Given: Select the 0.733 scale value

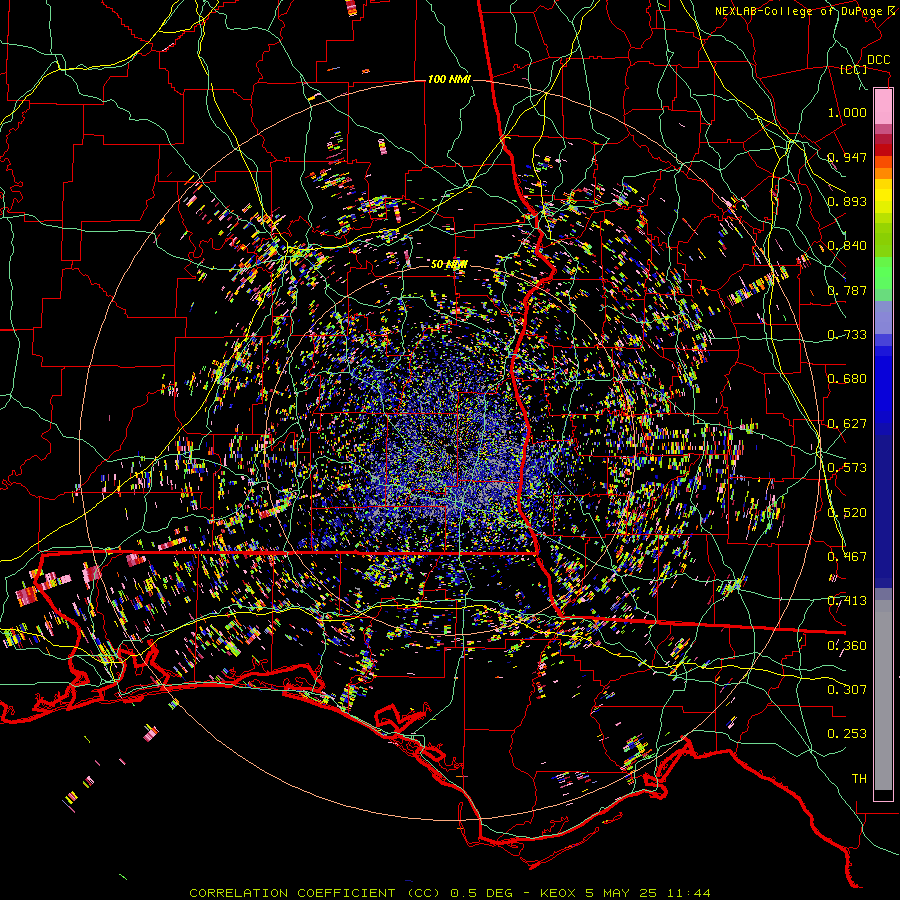Looking at the screenshot, I should pos(847,335).
